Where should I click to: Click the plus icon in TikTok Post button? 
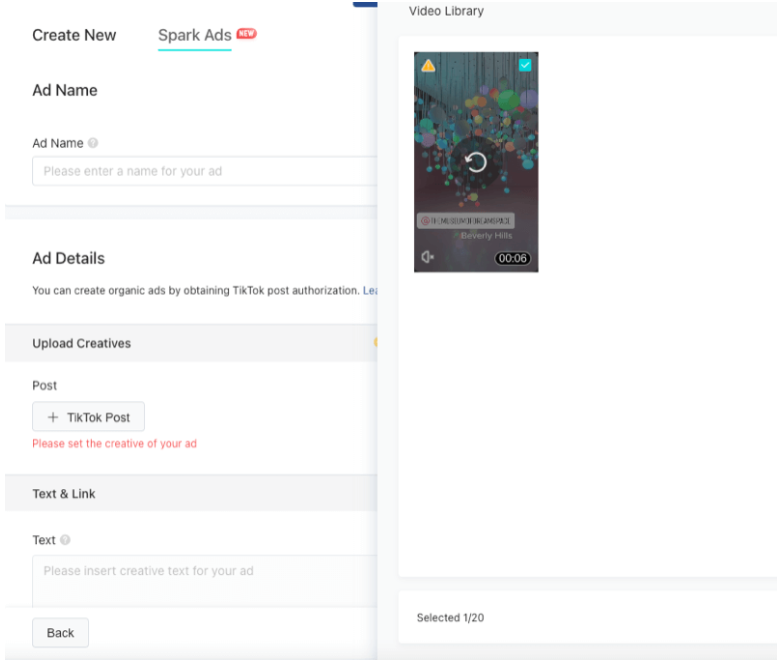point(53,417)
